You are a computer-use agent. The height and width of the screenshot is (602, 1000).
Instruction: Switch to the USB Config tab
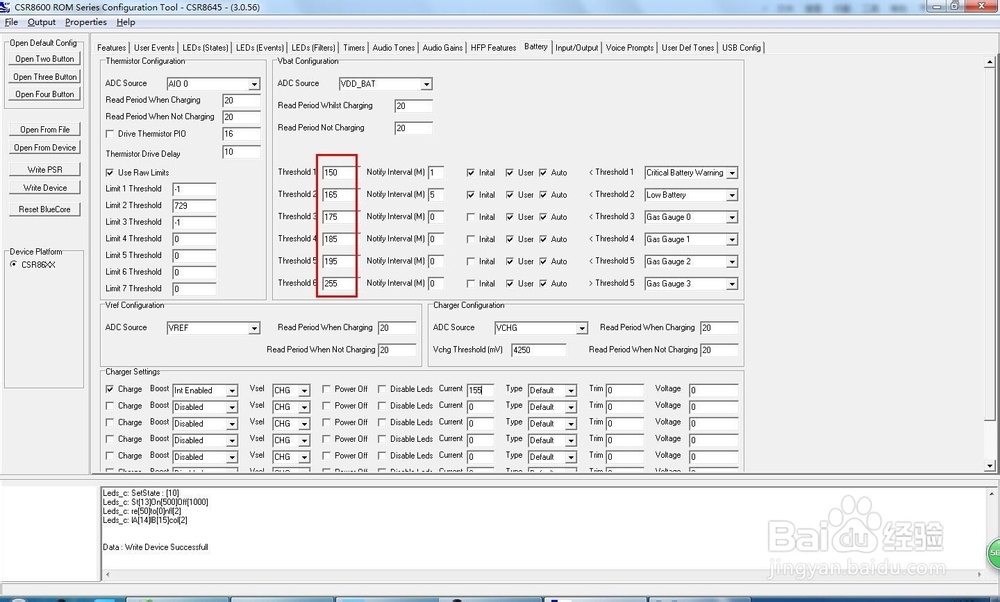pos(741,47)
